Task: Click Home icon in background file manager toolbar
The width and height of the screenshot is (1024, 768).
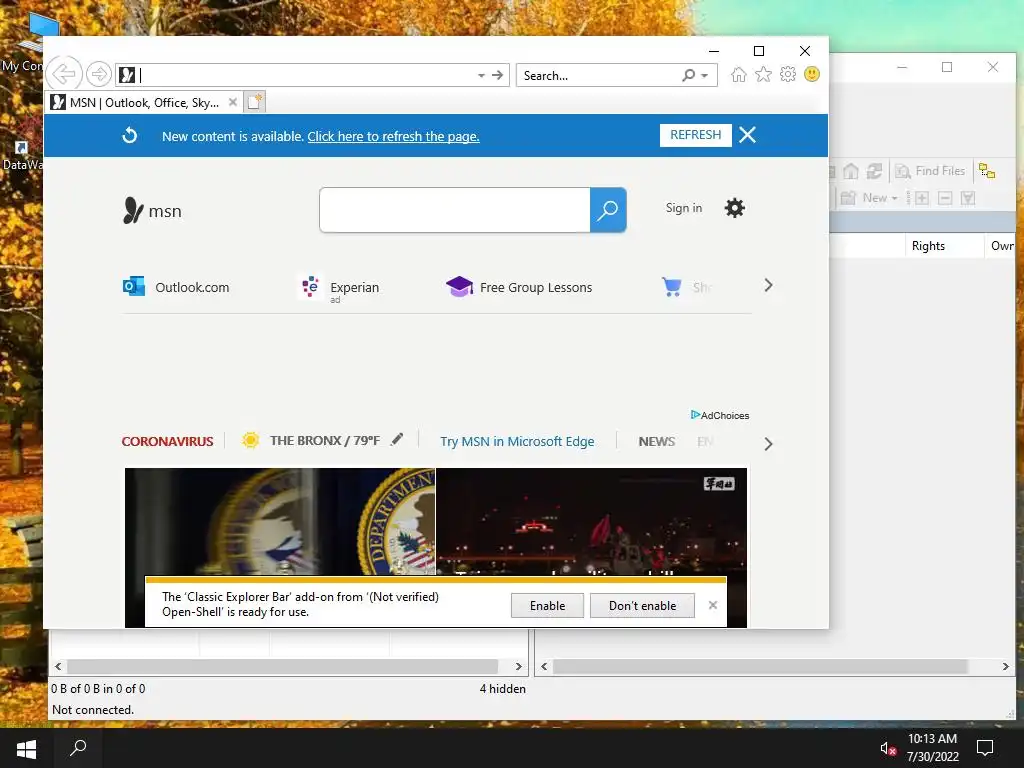Action: [x=851, y=171]
